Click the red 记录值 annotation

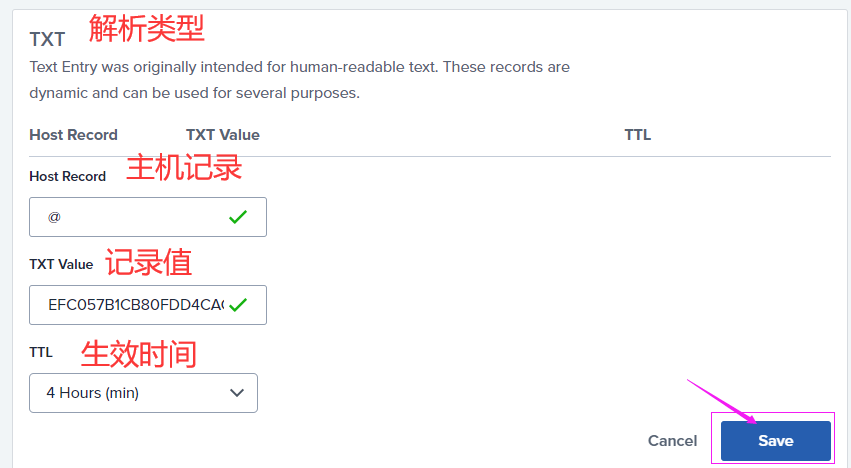(x=149, y=262)
